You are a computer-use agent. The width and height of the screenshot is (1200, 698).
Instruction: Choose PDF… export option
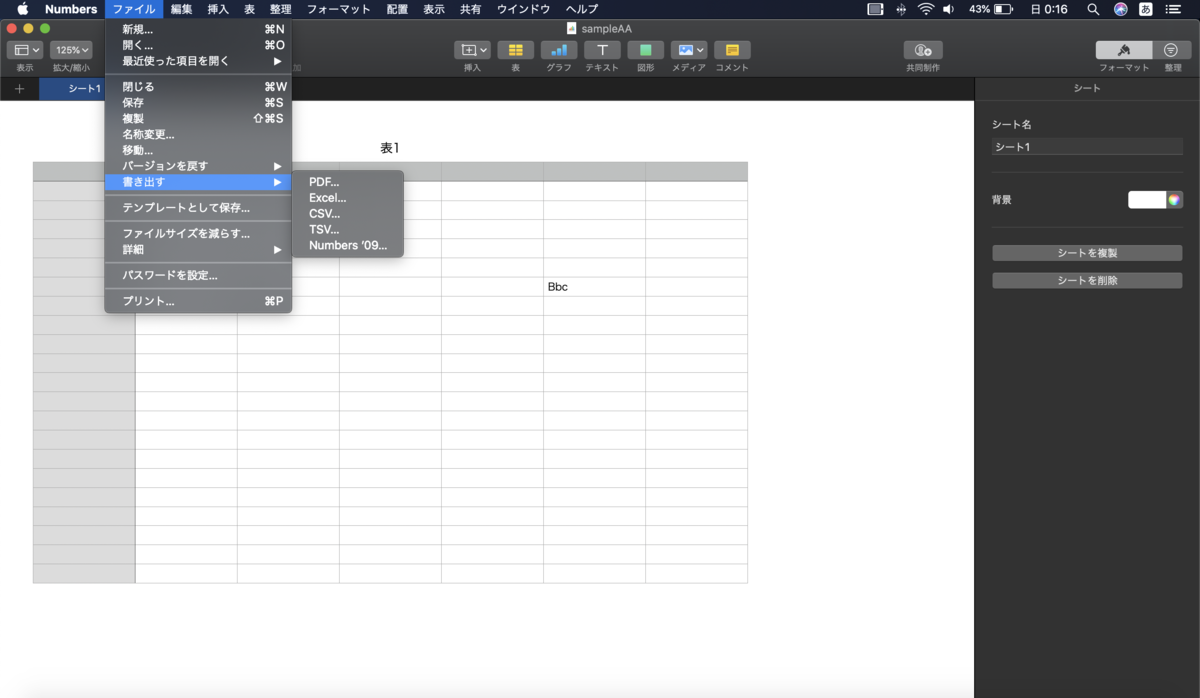(x=348, y=182)
